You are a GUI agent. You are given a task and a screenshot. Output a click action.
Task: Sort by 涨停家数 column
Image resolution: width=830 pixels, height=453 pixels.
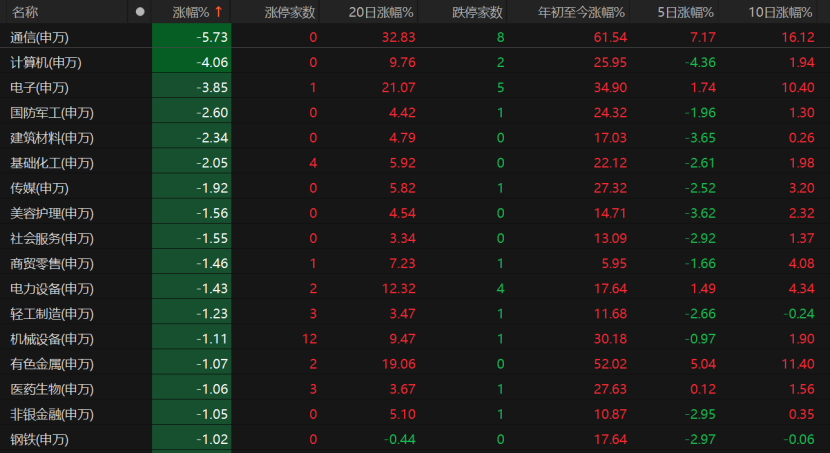pos(290,12)
